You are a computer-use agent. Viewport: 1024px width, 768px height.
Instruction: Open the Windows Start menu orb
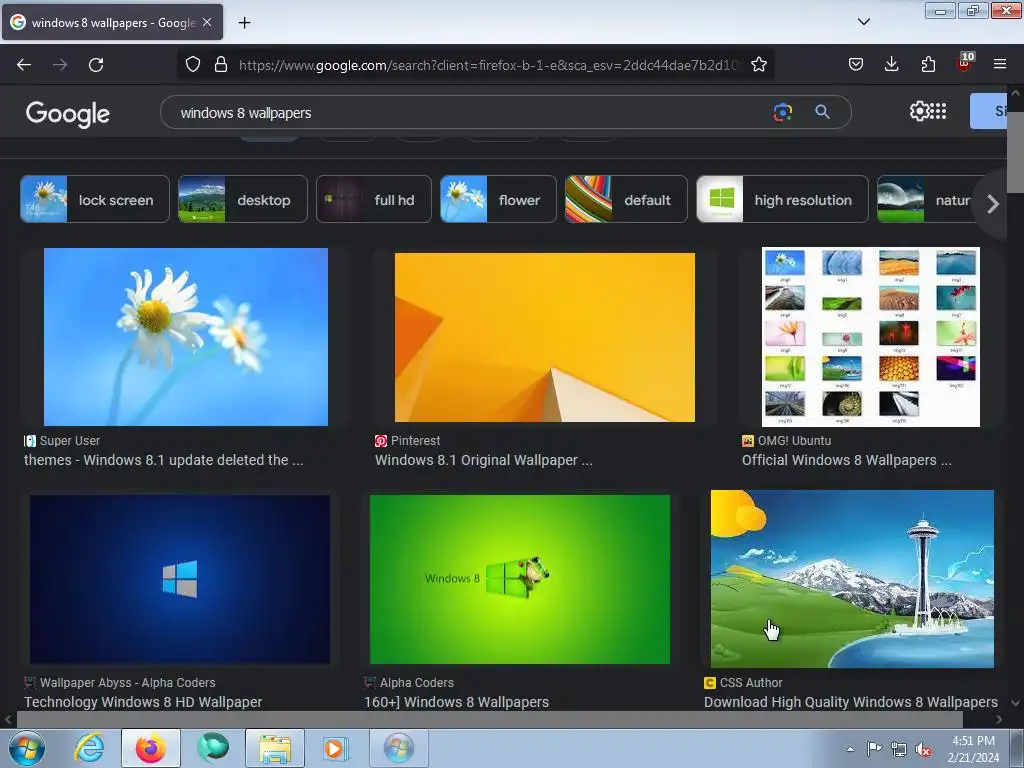[27, 748]
